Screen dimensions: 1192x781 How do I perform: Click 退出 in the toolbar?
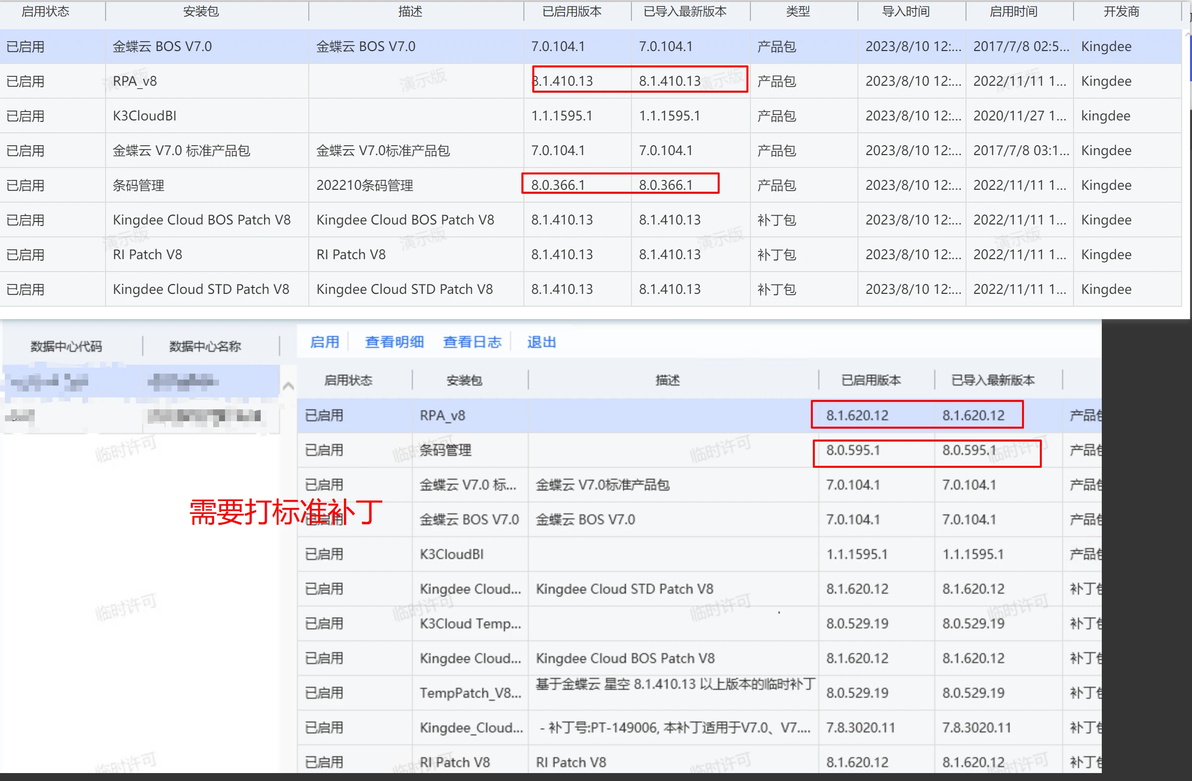point(541,342)
